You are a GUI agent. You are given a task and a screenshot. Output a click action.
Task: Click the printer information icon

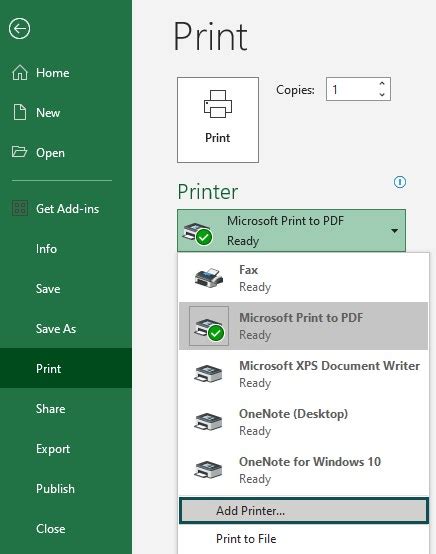pyautogui.click(x=400, y=182)
